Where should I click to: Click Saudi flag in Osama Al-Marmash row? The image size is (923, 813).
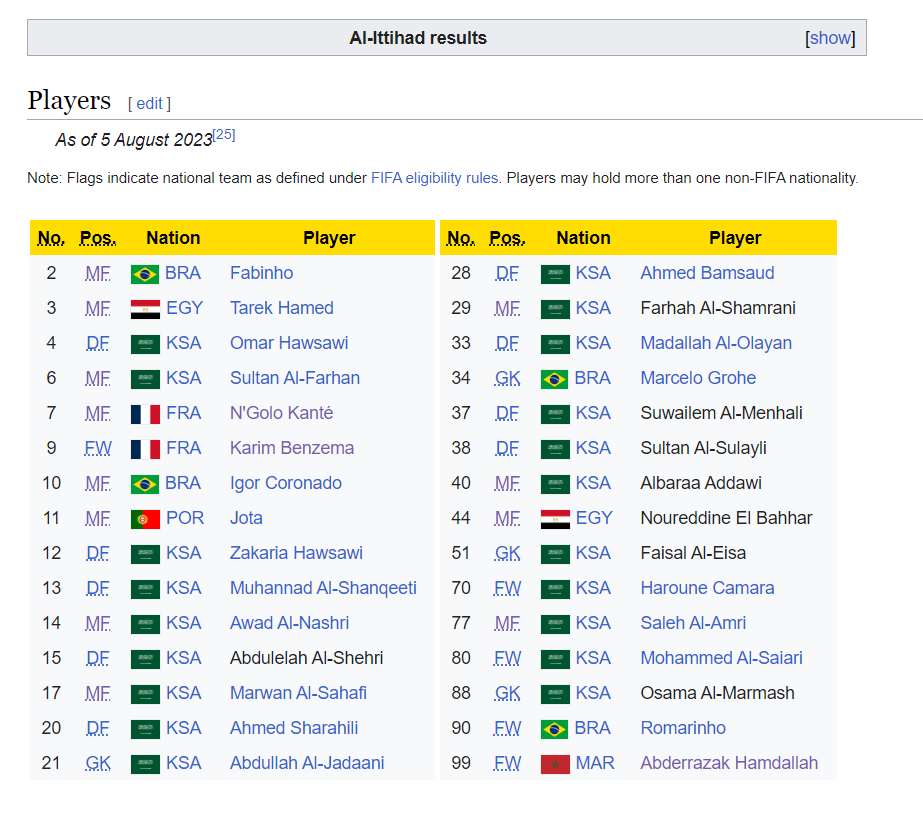(x=555, y=694)
